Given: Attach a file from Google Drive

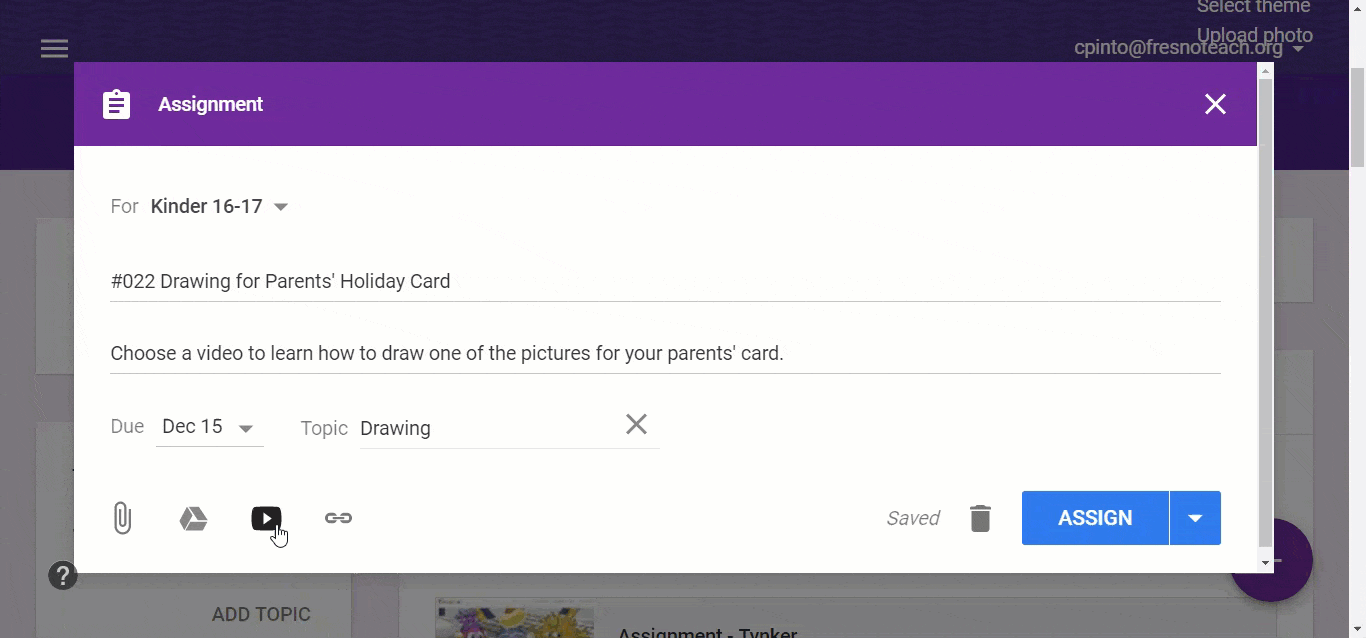Looking at the screenshot, I should coord(193,518).
